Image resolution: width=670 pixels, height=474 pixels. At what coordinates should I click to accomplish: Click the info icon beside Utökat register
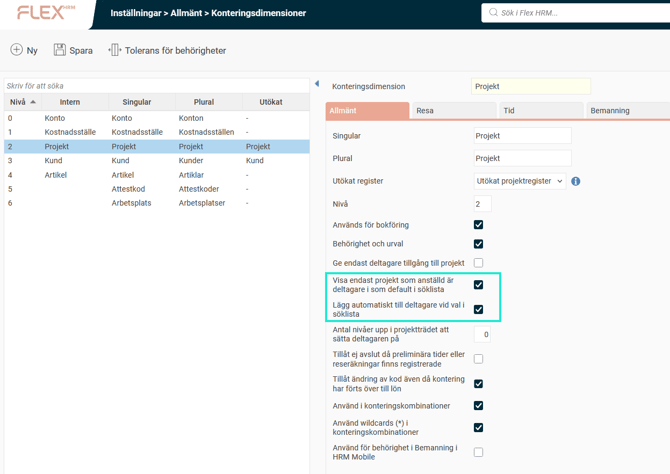coord(575,181)
